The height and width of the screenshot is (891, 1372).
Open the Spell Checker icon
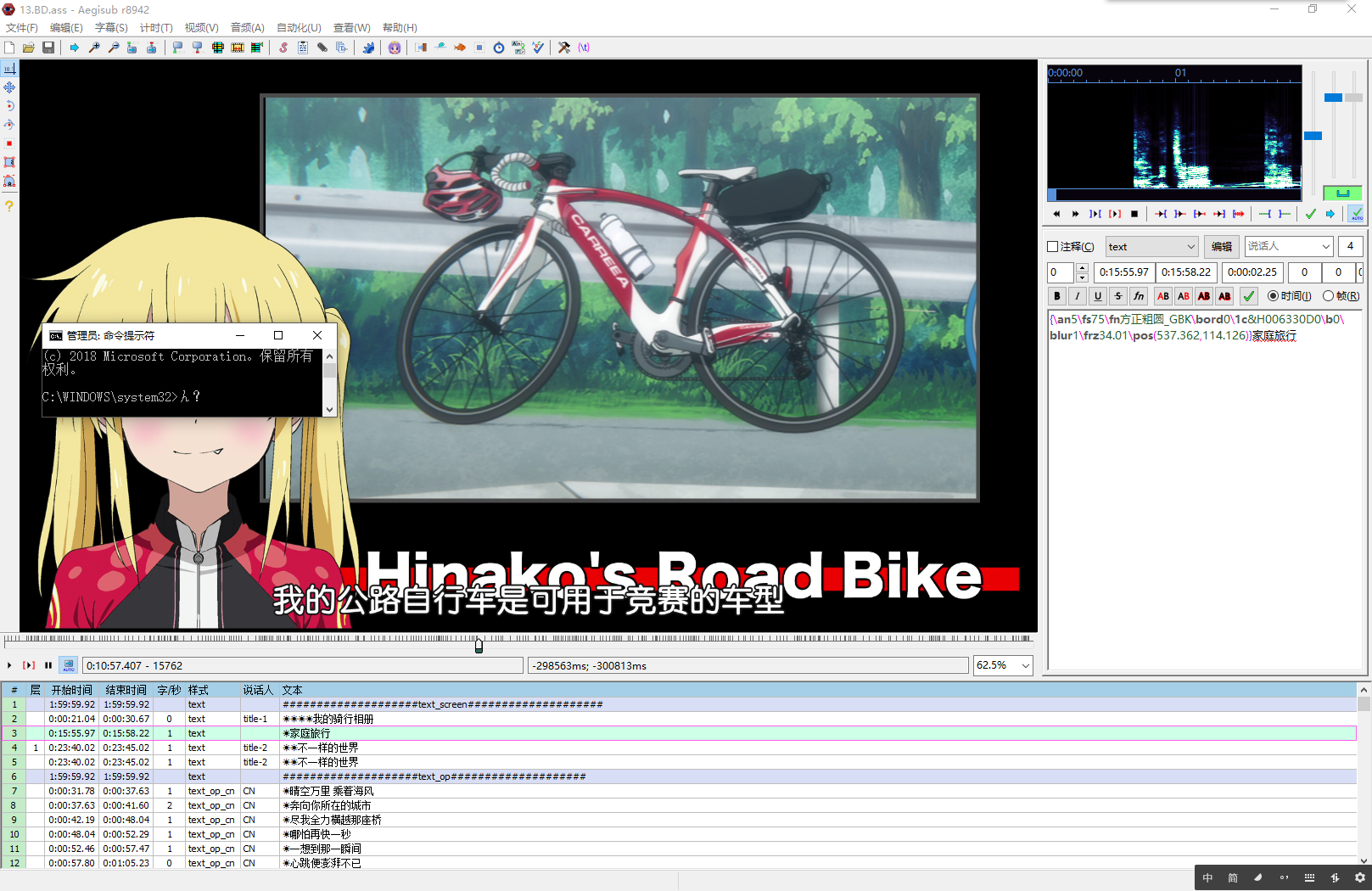click(538, 48)
